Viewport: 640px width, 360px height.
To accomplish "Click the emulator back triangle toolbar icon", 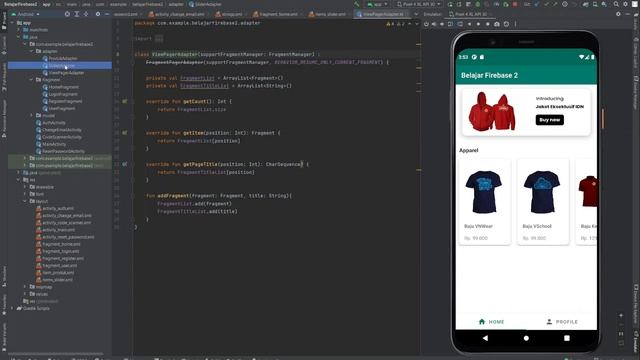I will pos(469,24).
